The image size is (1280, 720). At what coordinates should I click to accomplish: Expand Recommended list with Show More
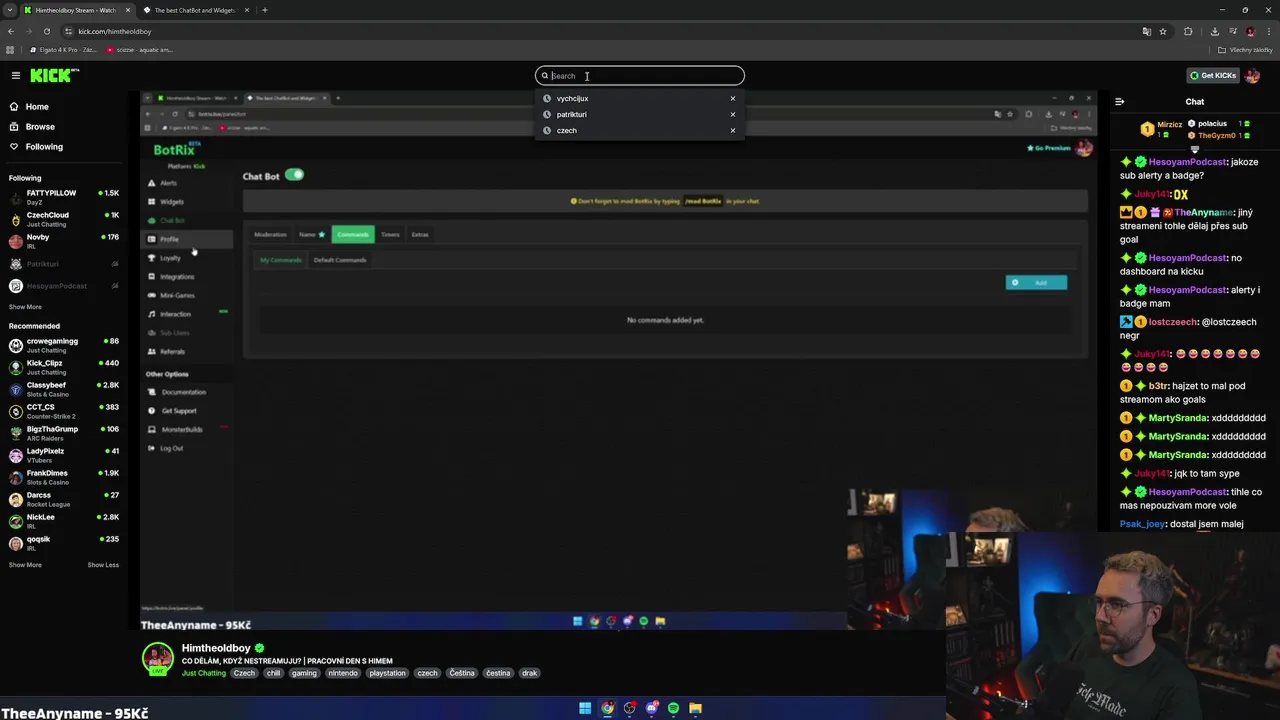[x=25, y=565]
